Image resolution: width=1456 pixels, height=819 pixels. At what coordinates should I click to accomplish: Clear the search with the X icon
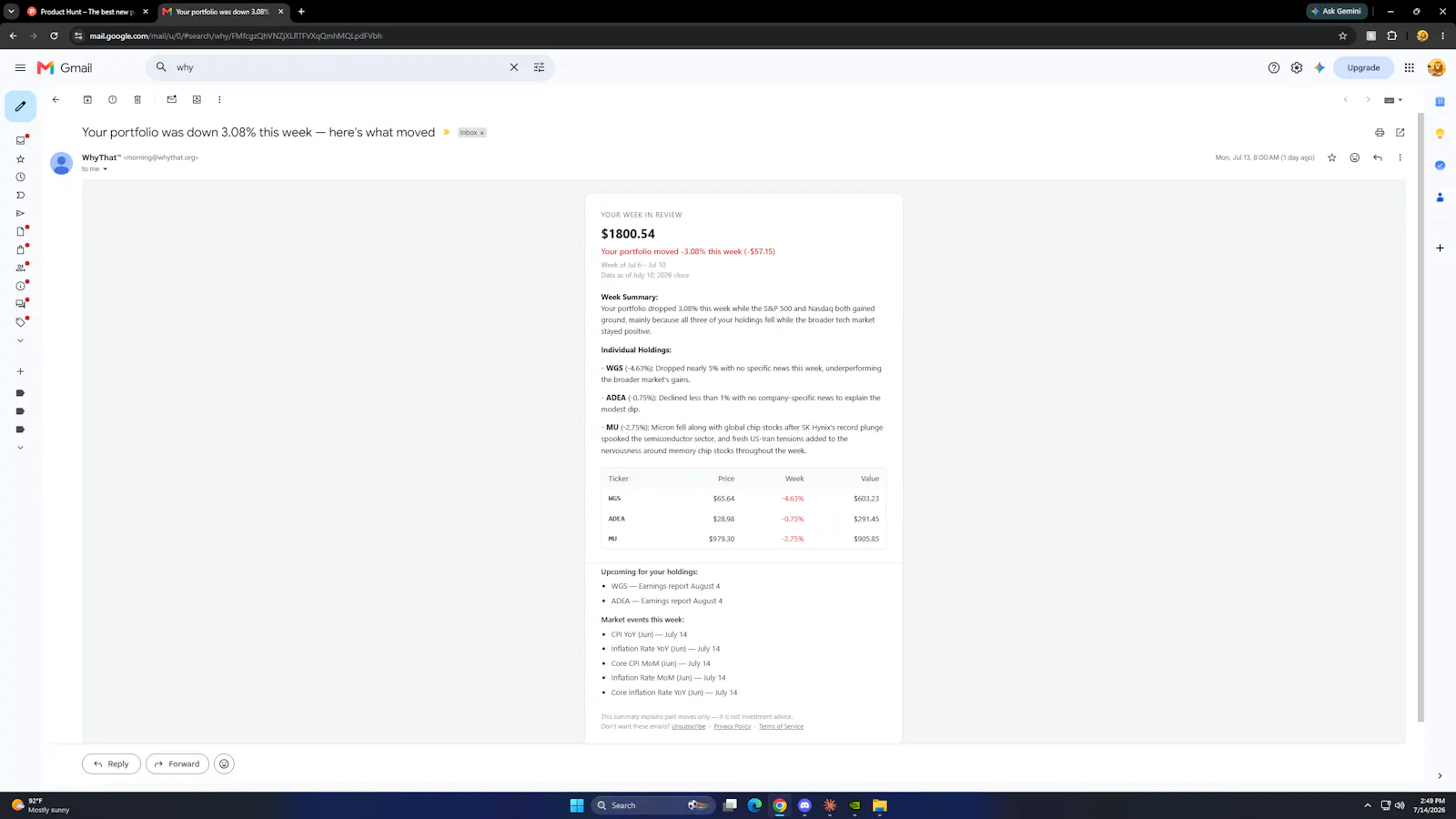tap(514, 67)
